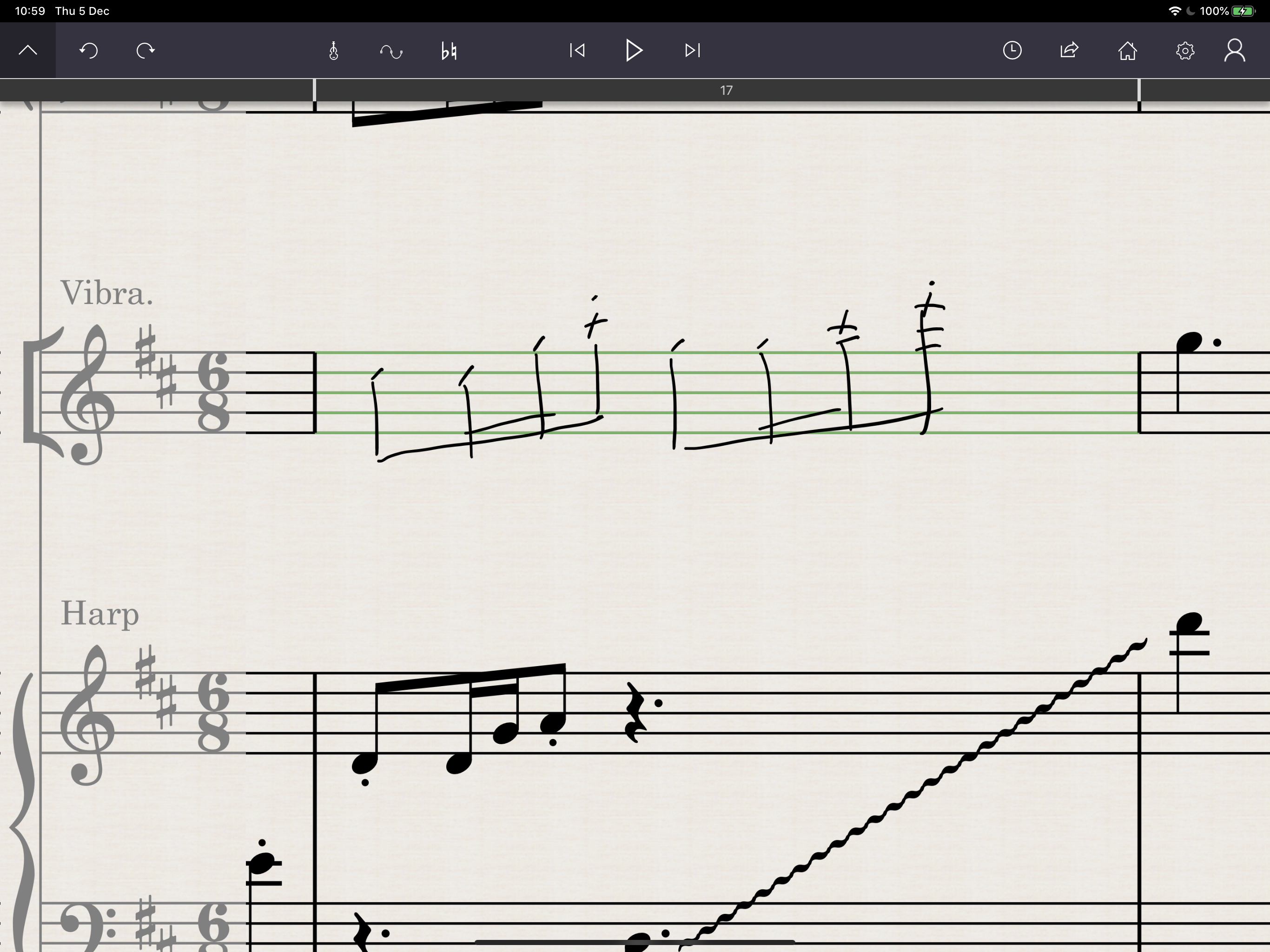Viewport: 1270px width, 952px height.
Task: Collapse the toolbar with the up chevron
Action: (27, 51)
